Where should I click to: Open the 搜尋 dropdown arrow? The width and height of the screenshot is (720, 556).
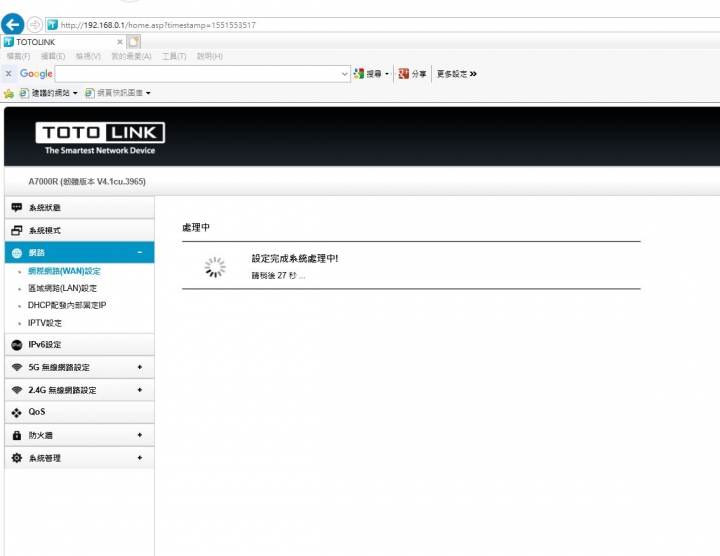387,74
